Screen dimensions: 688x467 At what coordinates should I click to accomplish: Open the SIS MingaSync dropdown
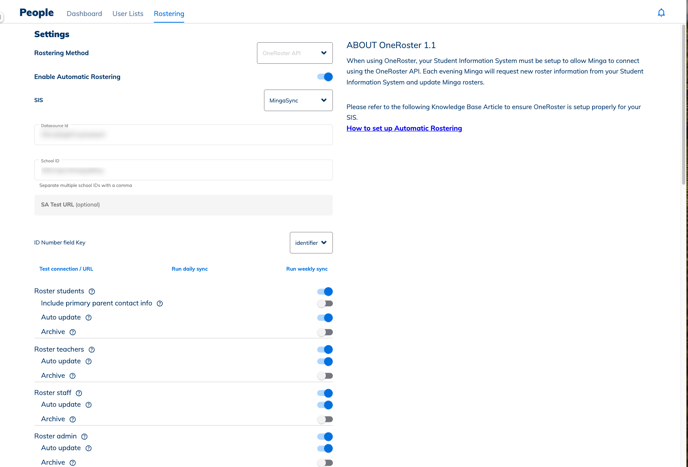[298, 101]
